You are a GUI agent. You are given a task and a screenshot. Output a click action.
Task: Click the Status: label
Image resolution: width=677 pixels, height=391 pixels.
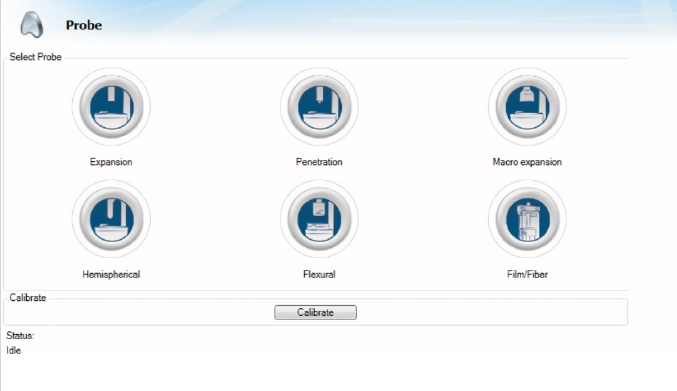tap(20, 335)
